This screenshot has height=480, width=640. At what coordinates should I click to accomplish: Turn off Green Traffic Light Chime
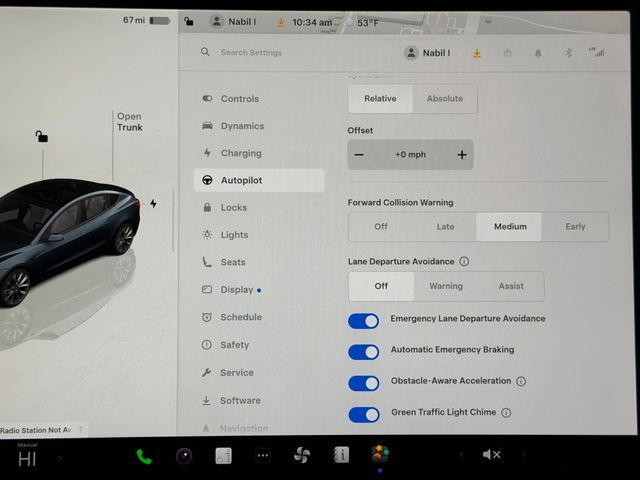coord(364,414)
